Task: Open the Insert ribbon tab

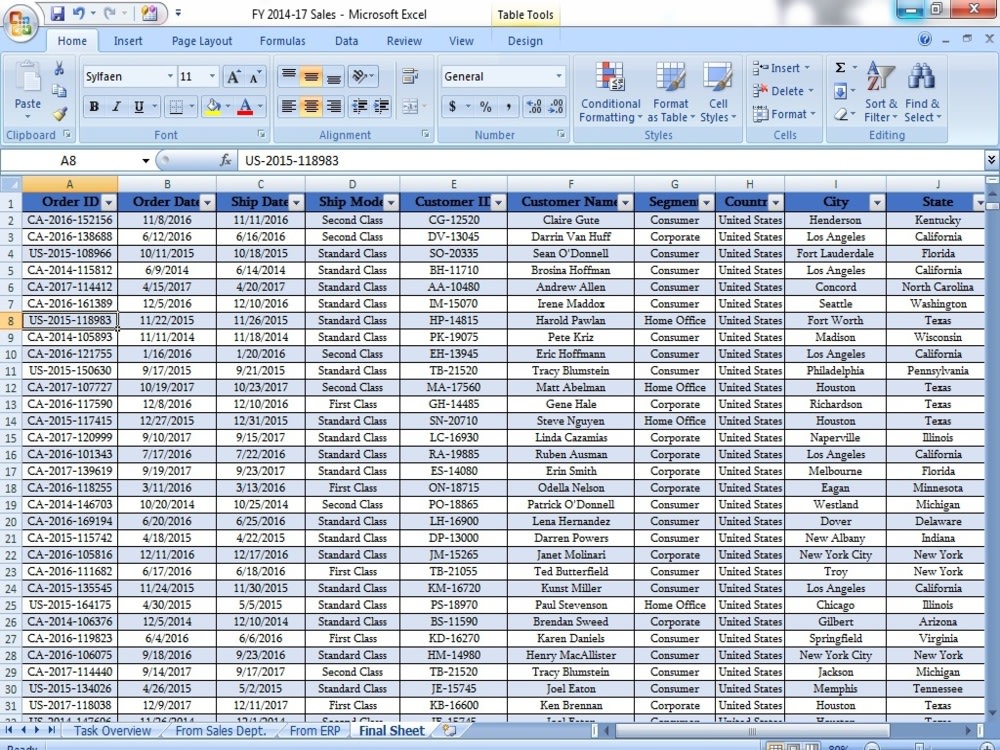Action: [x=128, y=41]
